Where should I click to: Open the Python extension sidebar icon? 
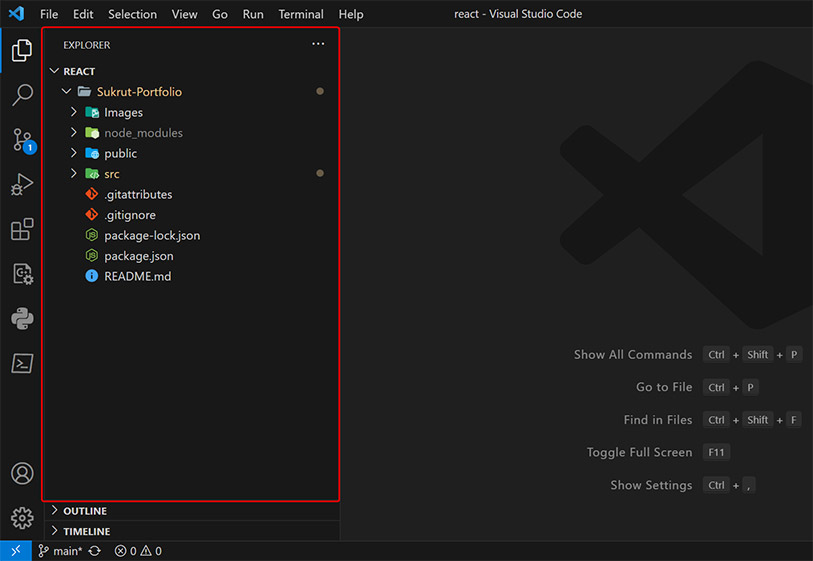click(x=22, y=318)
